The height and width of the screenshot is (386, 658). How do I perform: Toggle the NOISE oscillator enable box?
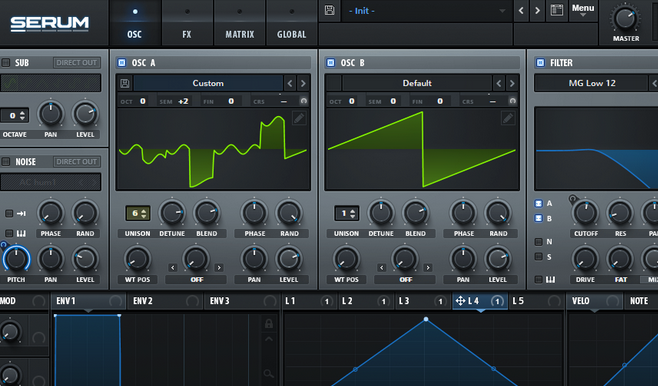pos(6,162)
